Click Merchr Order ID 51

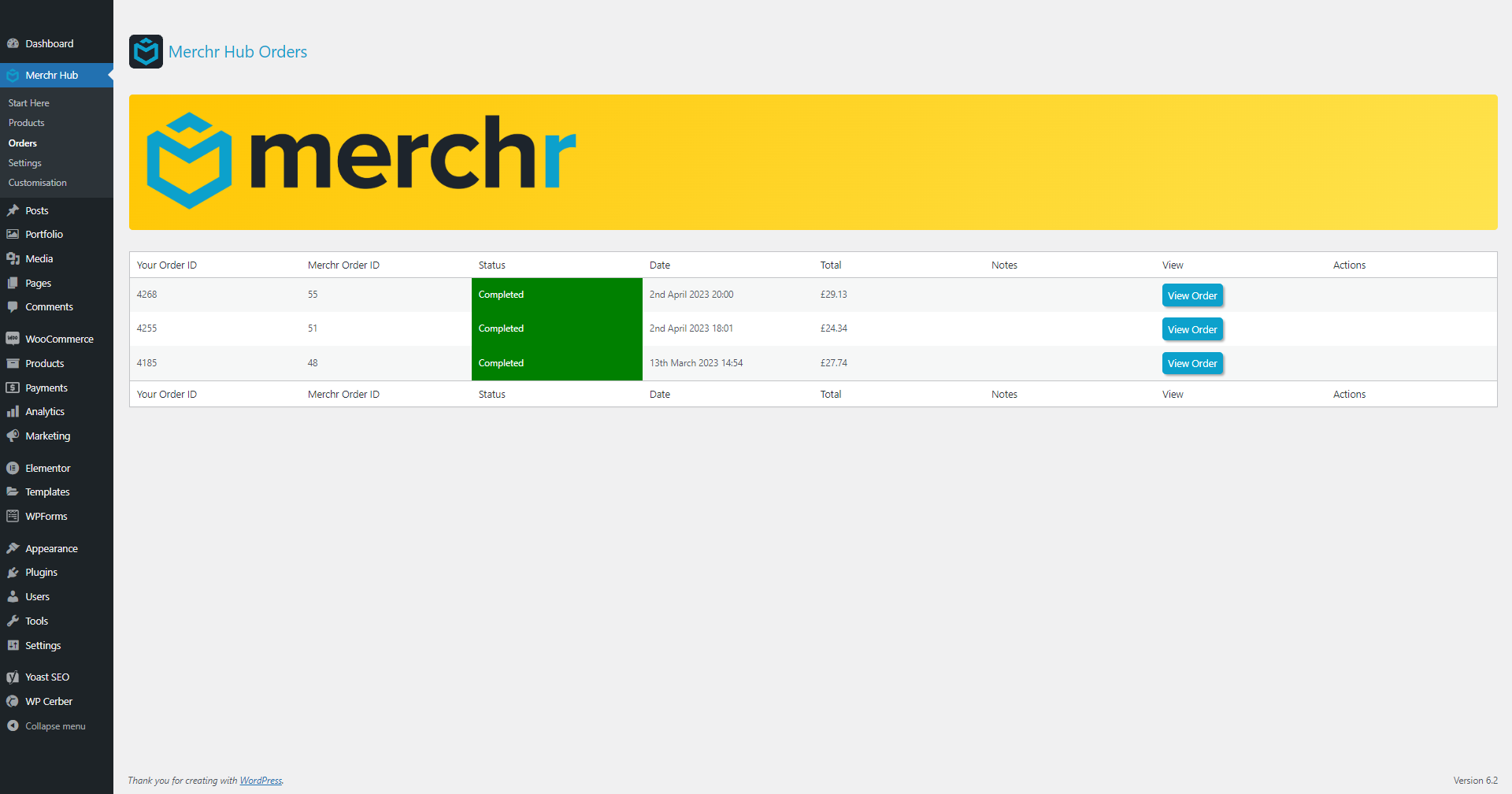[x=313, y=328]
